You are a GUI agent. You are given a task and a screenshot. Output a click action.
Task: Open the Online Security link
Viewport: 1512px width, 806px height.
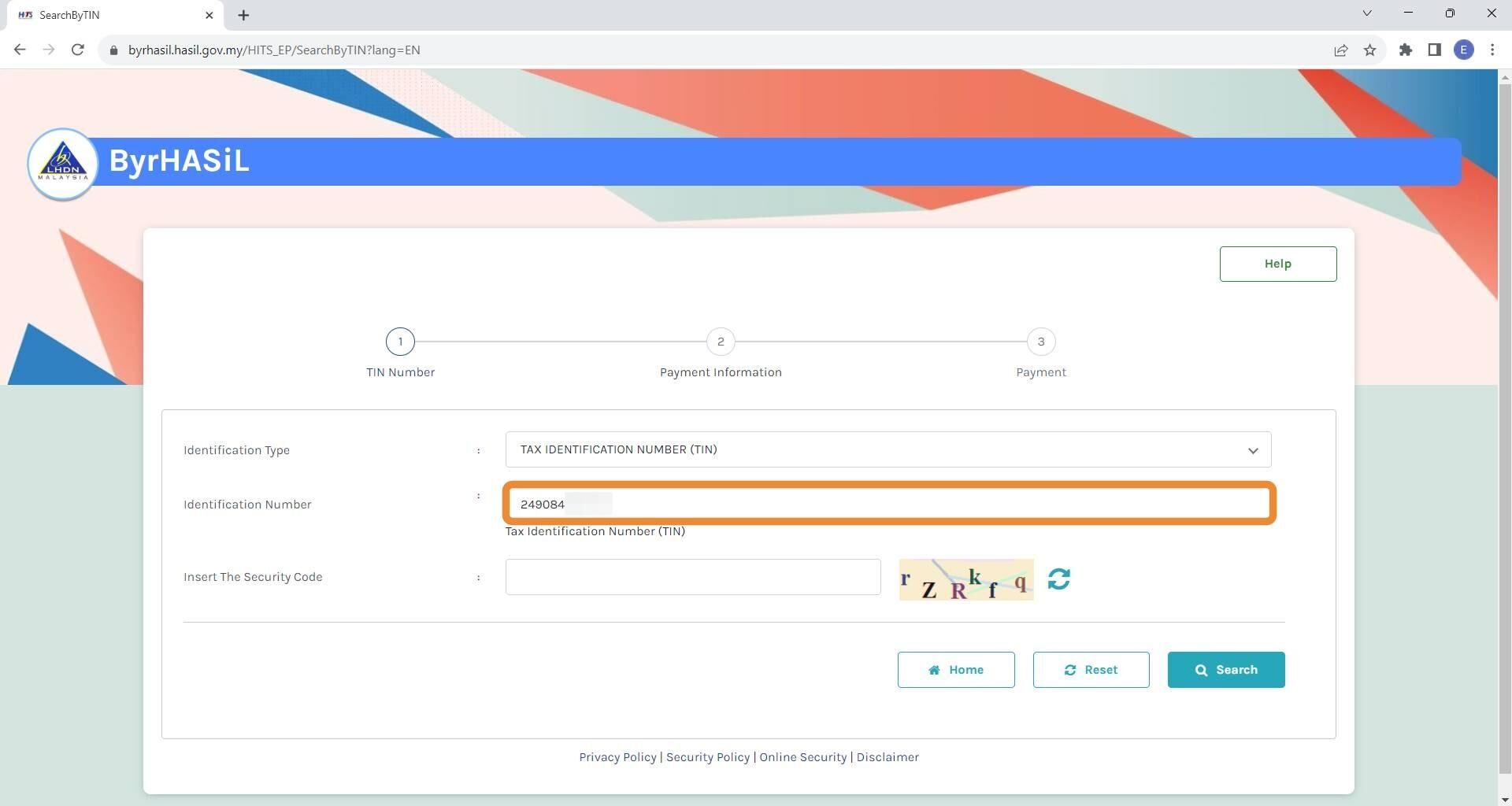coord(803,757)
